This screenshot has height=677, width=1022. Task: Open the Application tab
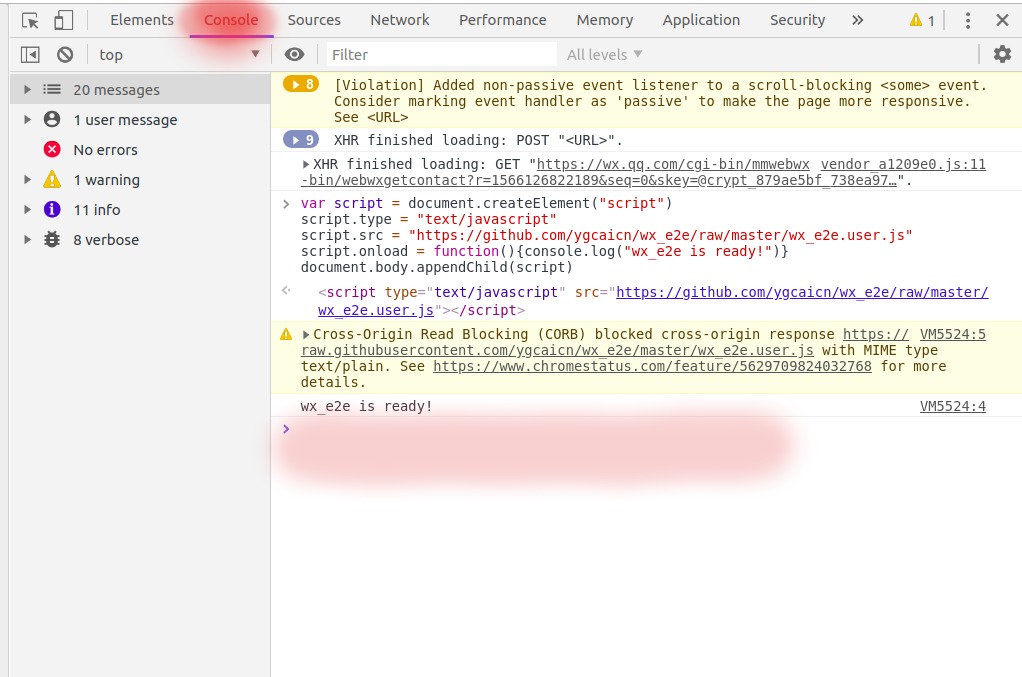pos(701,20)
